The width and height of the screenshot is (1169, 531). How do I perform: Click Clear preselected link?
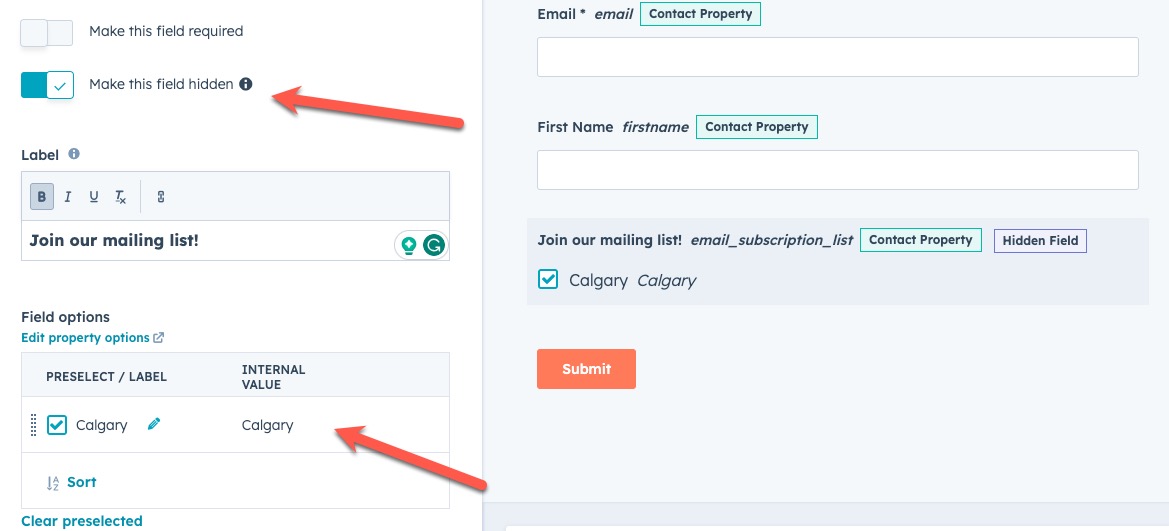pos(82,521)
